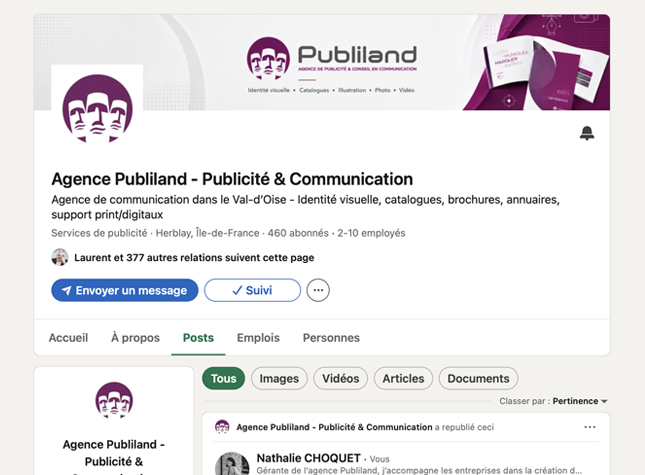The image size is (645, 475).
Task: Click the Publiland logo in sidebar card
Action: (114, 400)
